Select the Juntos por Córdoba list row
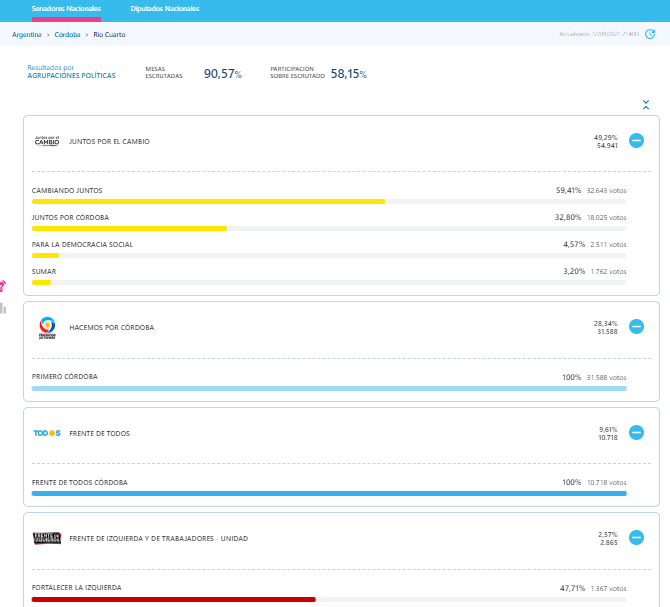Screen dimensions: 670x607 point(329,217)
